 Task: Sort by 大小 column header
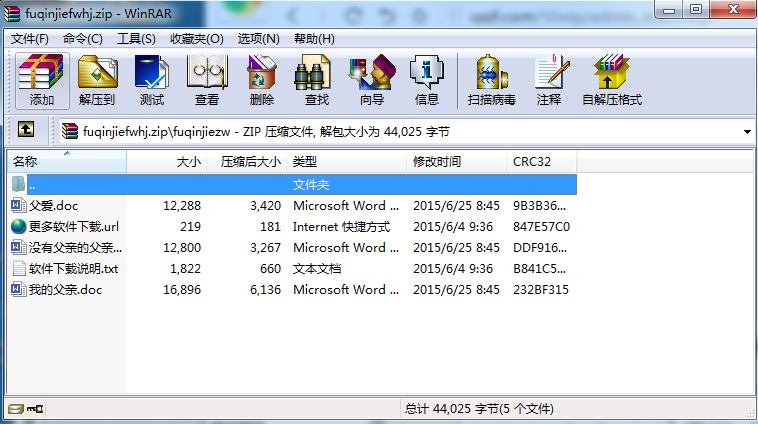(x=167, y=161)
